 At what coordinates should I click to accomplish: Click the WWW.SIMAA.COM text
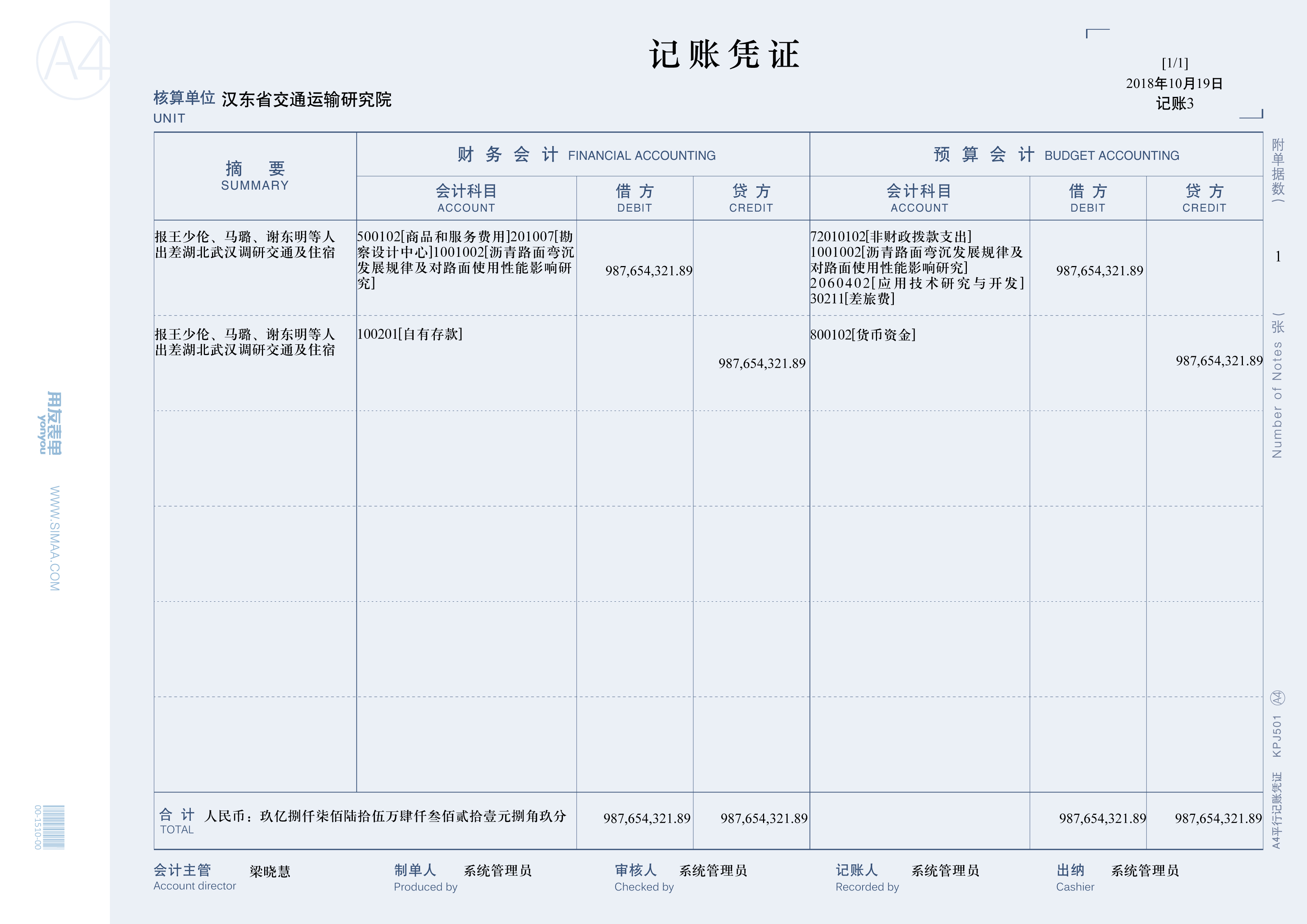coord(55,539)
